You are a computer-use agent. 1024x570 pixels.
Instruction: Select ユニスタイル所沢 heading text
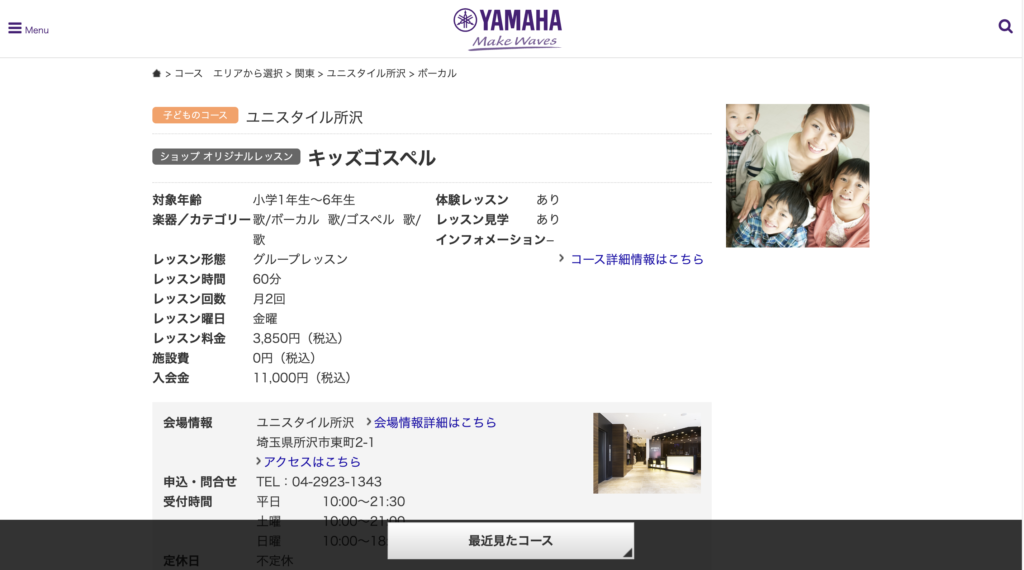click(304, 118)
